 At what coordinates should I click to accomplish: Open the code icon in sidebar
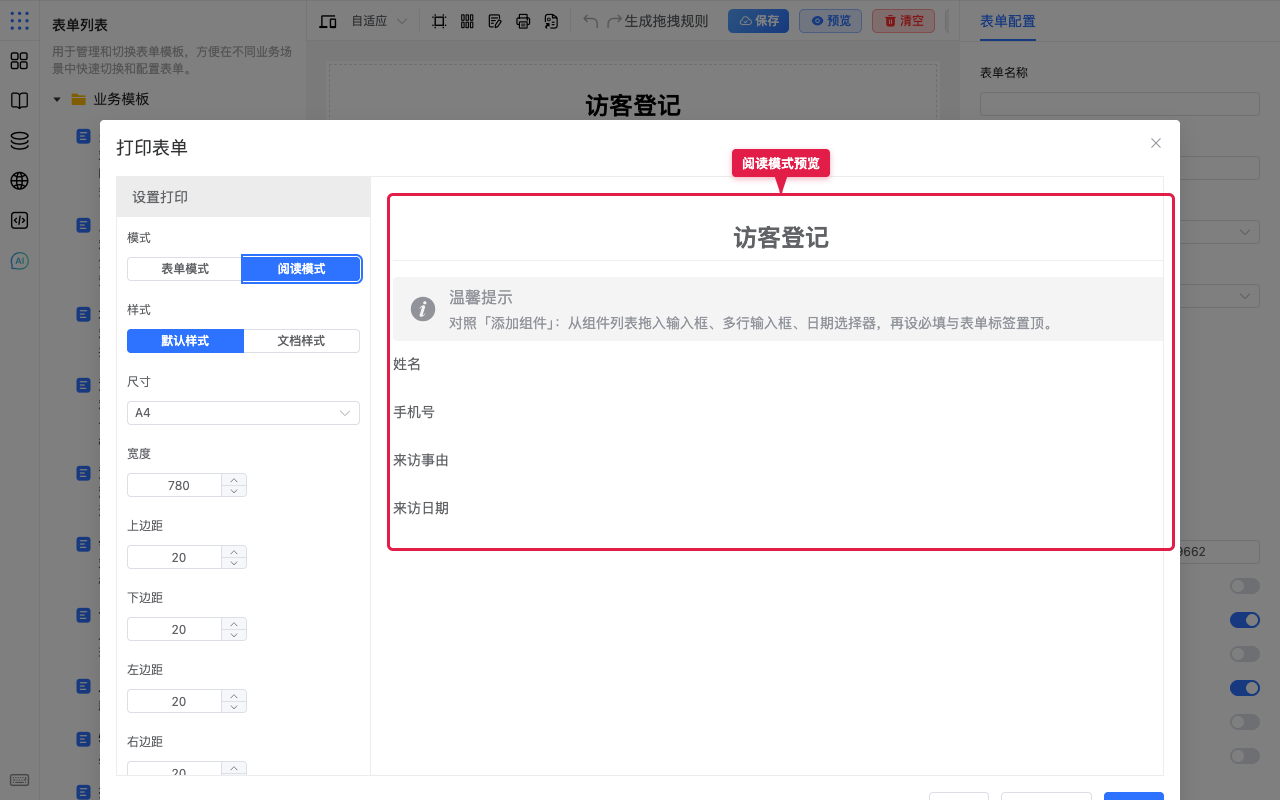click(19, 221)
